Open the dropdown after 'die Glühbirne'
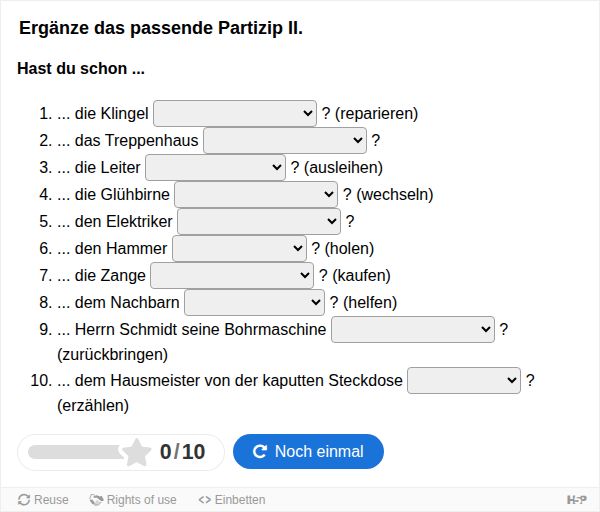 [256, 194]
